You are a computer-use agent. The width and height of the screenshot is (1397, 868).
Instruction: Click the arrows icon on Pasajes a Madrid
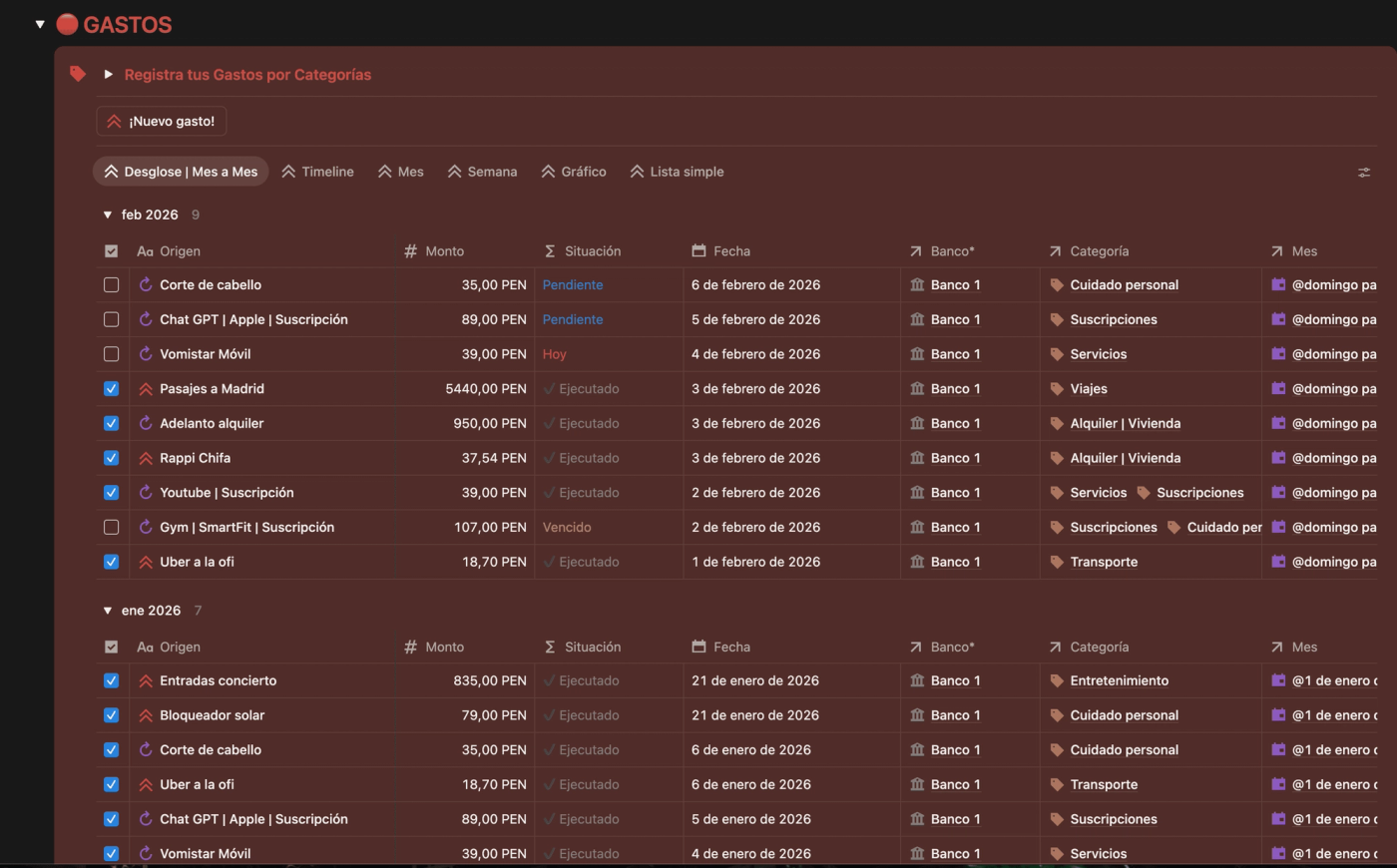(x=146, y=389)
